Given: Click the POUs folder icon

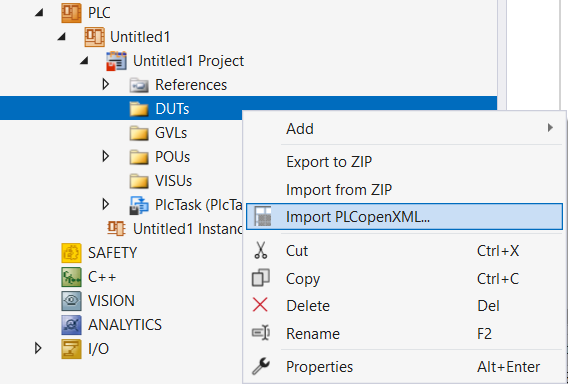Looking at the screenshot, I should pos(139,157).
